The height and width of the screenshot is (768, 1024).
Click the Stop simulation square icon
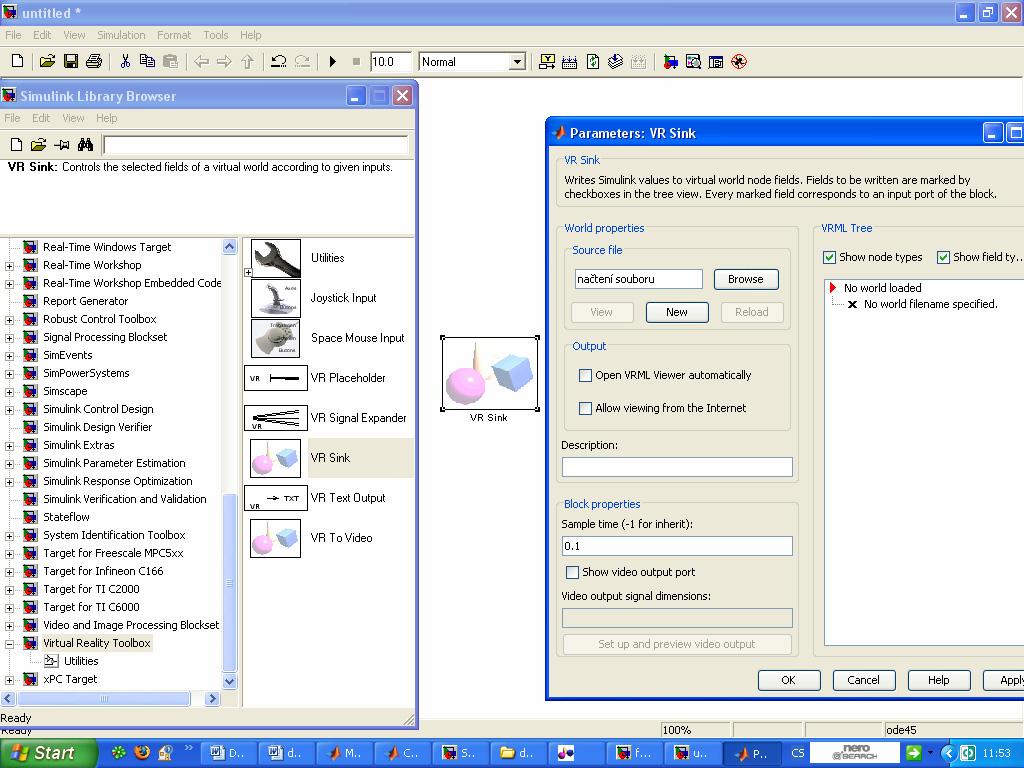[356, 61]
